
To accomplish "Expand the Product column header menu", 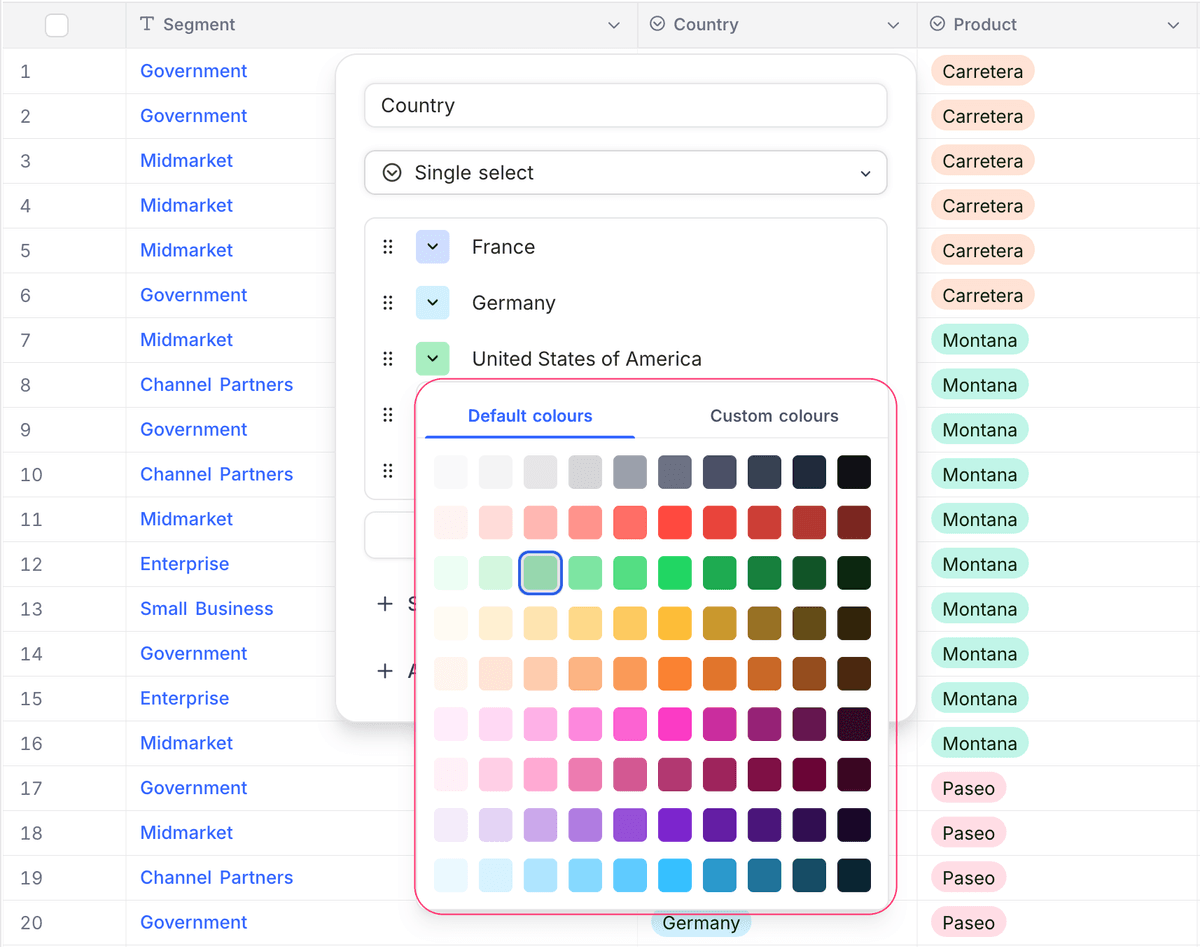I will [1173, 25].
